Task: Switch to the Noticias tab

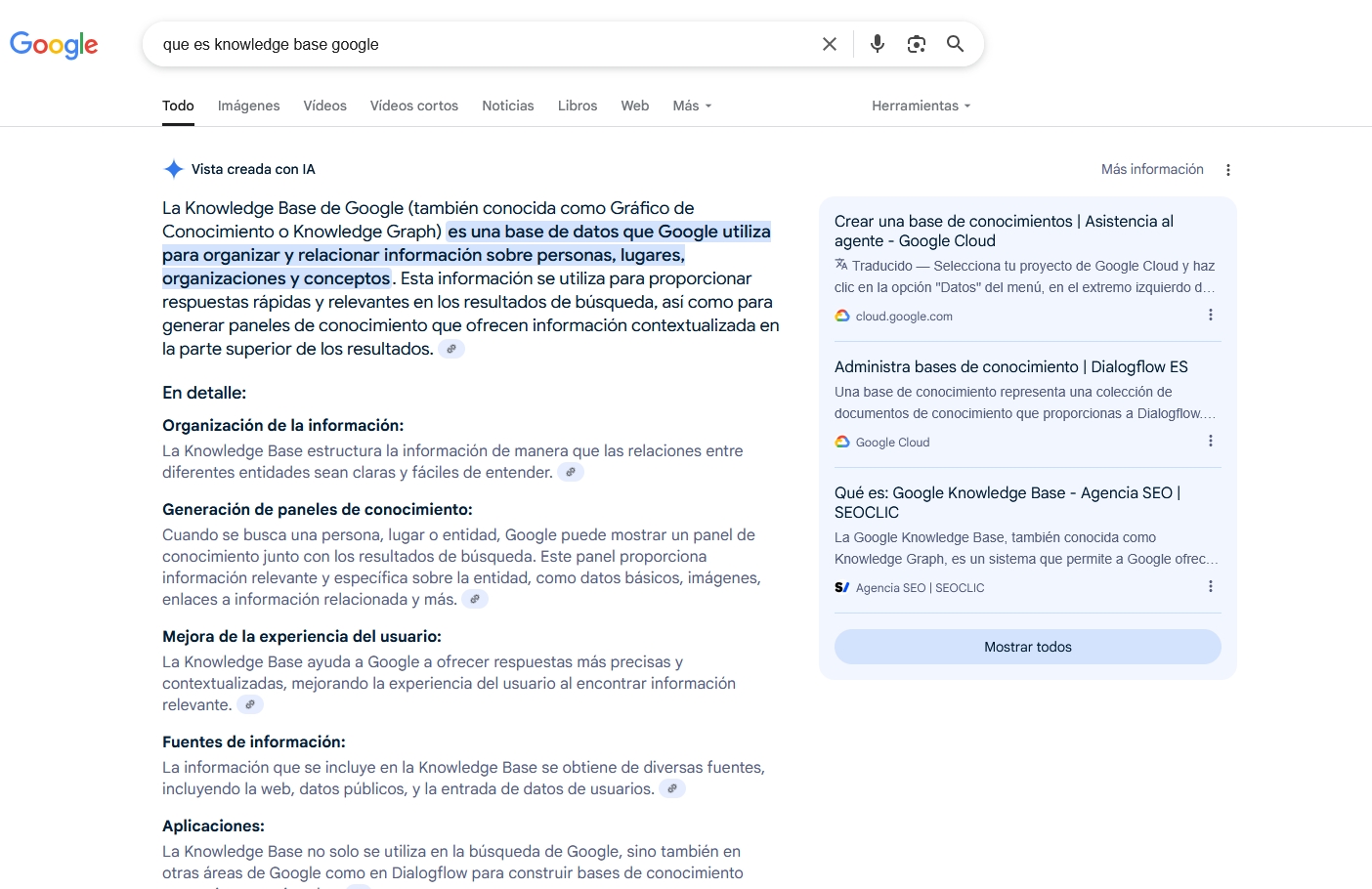Action: click(508, 106)
